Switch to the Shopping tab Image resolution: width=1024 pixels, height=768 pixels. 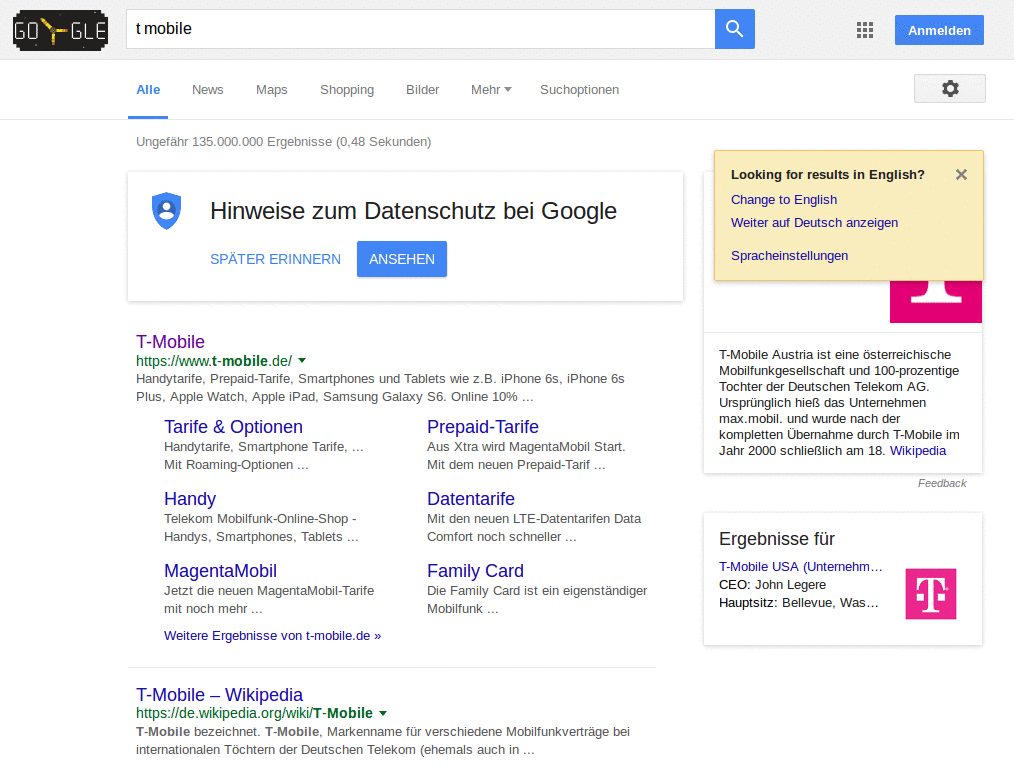click(347, 89)
